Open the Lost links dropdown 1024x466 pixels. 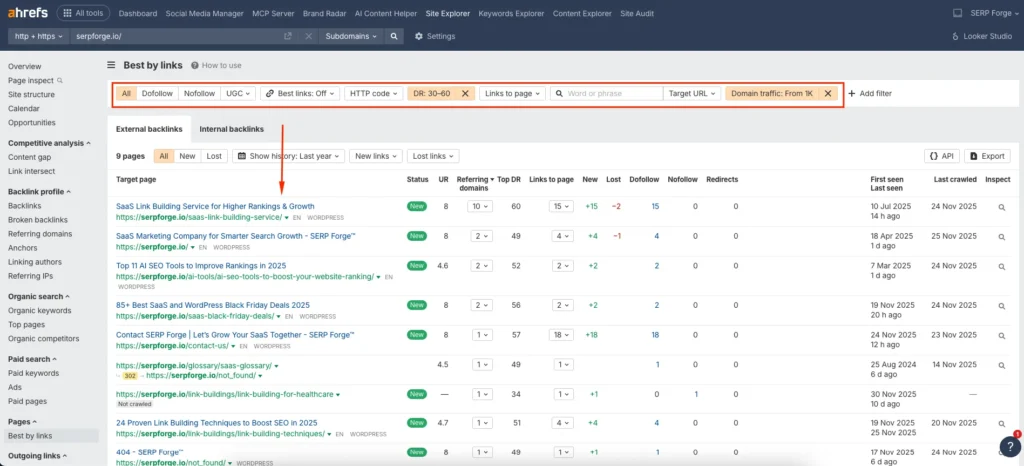point(433,156)
